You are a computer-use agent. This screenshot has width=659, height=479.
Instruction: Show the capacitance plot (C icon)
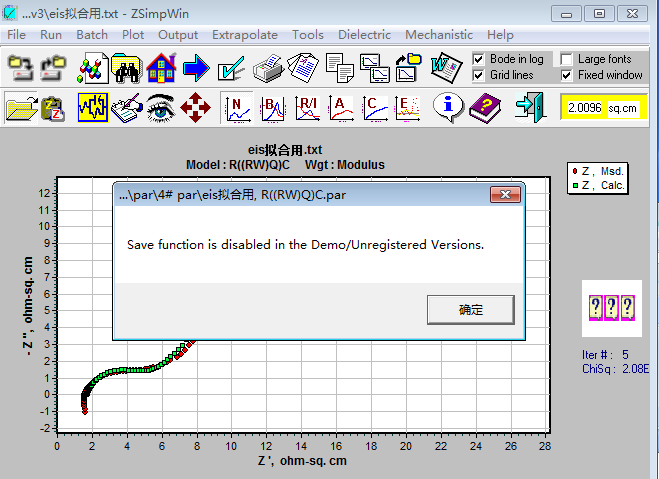coord(375,108)
